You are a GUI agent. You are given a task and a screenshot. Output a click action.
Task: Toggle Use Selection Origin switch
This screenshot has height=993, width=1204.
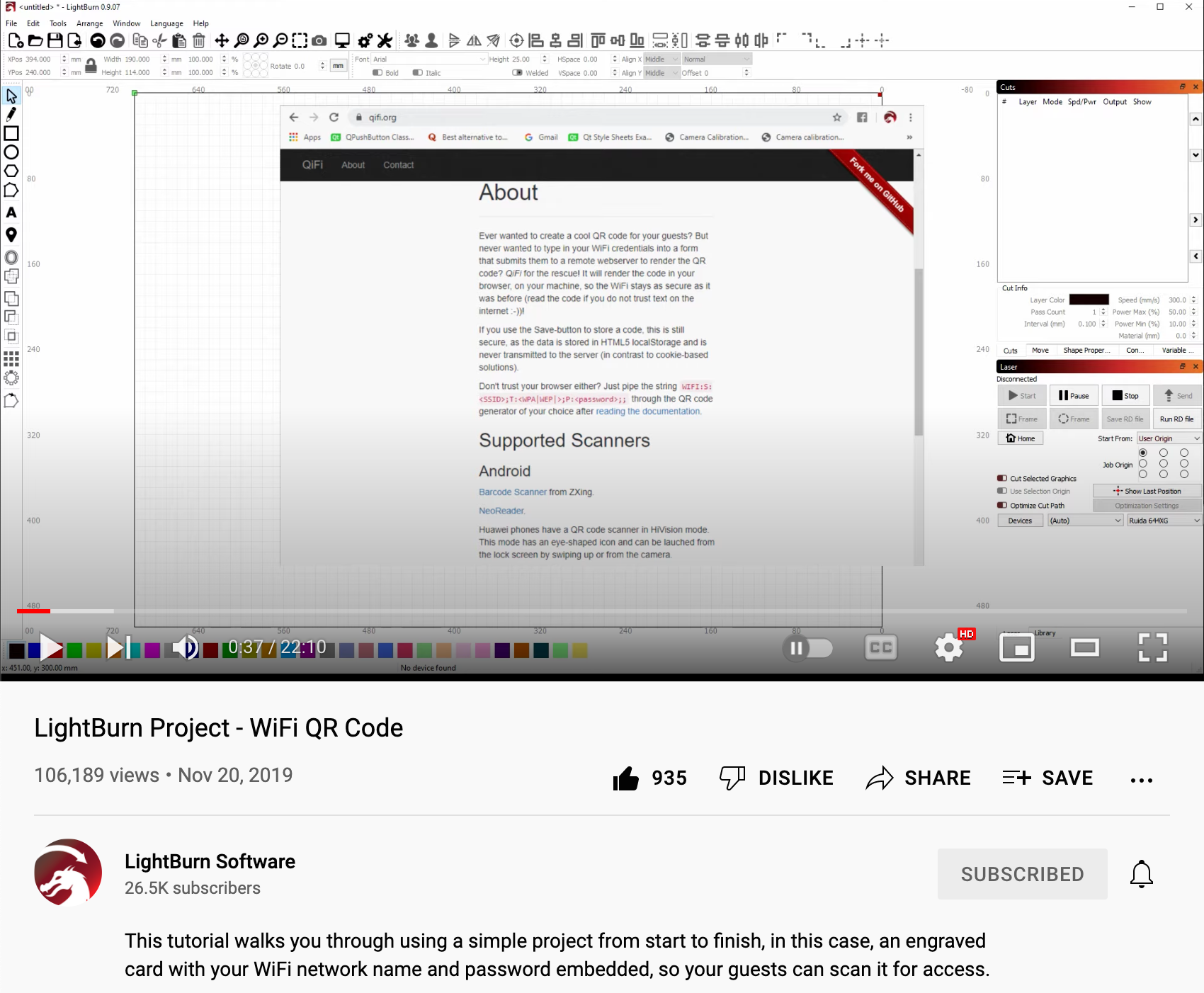pyautogui.click(x=1002, y=491)
